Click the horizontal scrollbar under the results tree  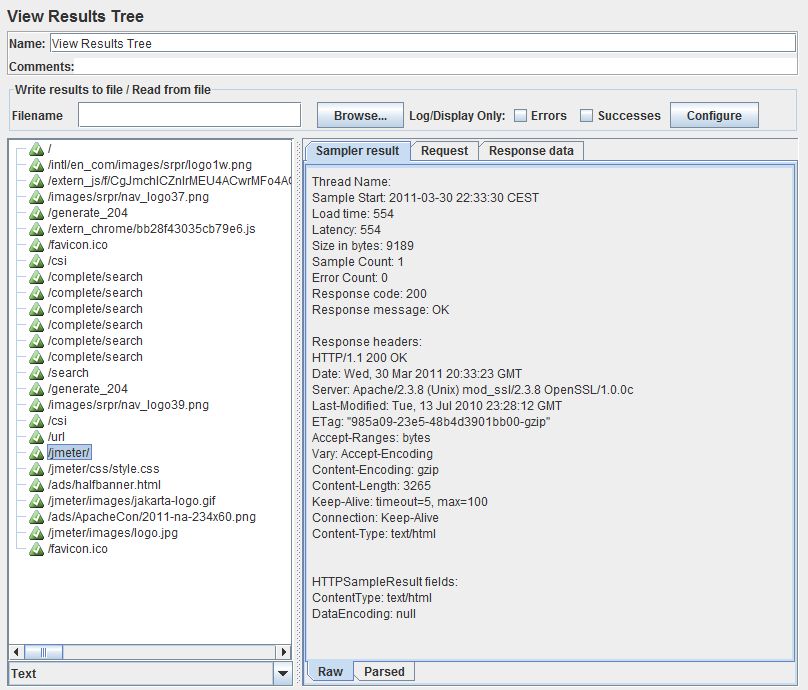[x=150, y=652]
